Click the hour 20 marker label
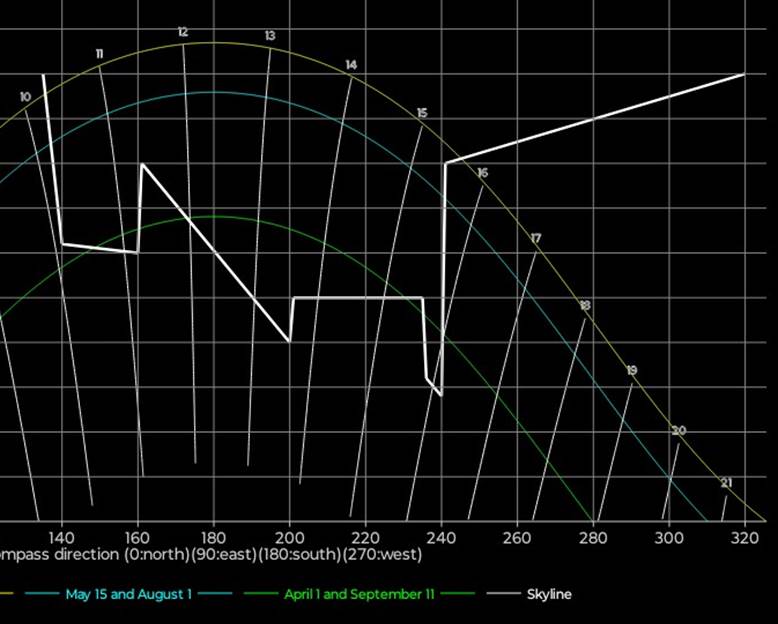 679,430
